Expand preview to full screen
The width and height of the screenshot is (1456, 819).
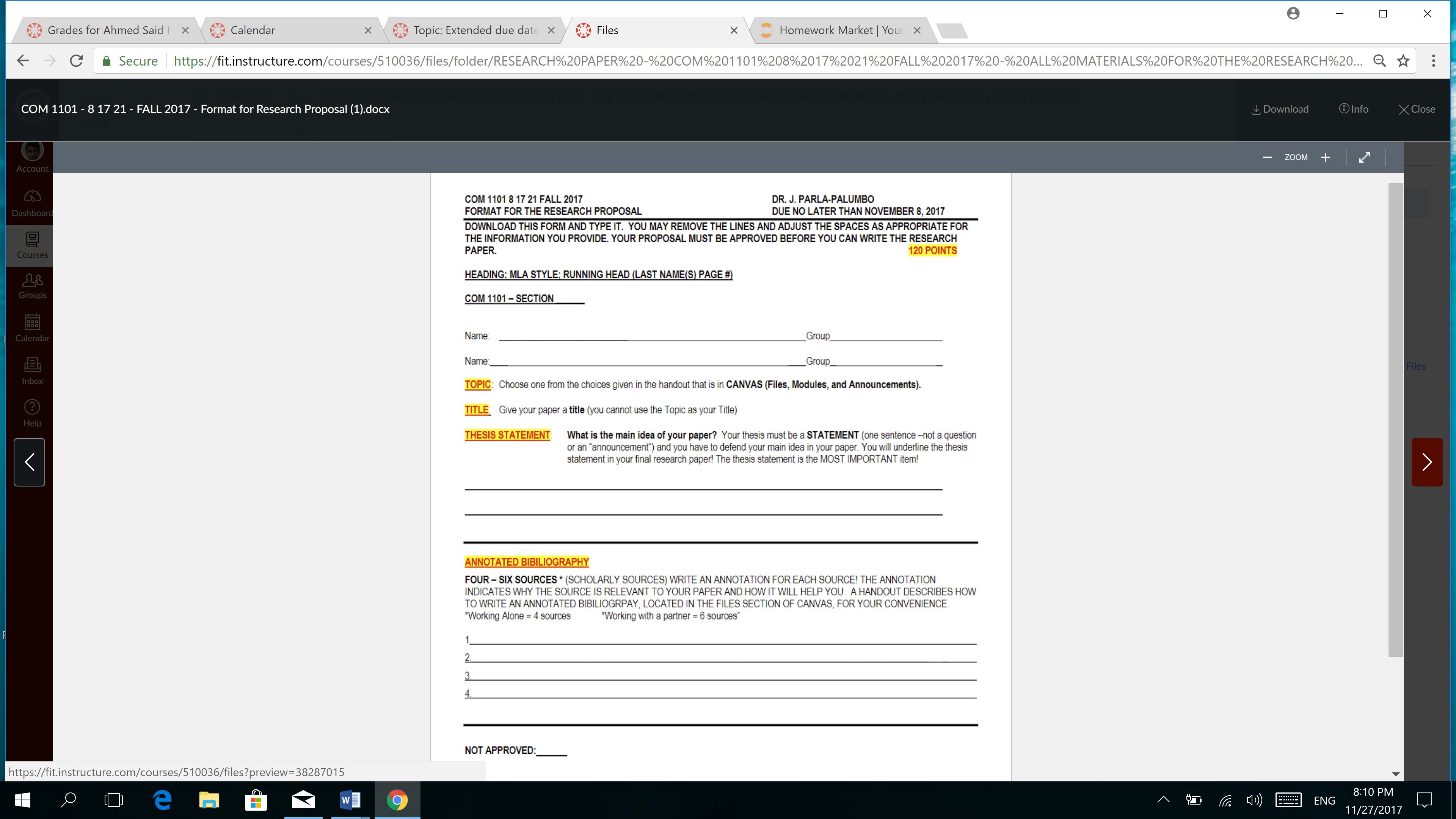pos(1365,157)
